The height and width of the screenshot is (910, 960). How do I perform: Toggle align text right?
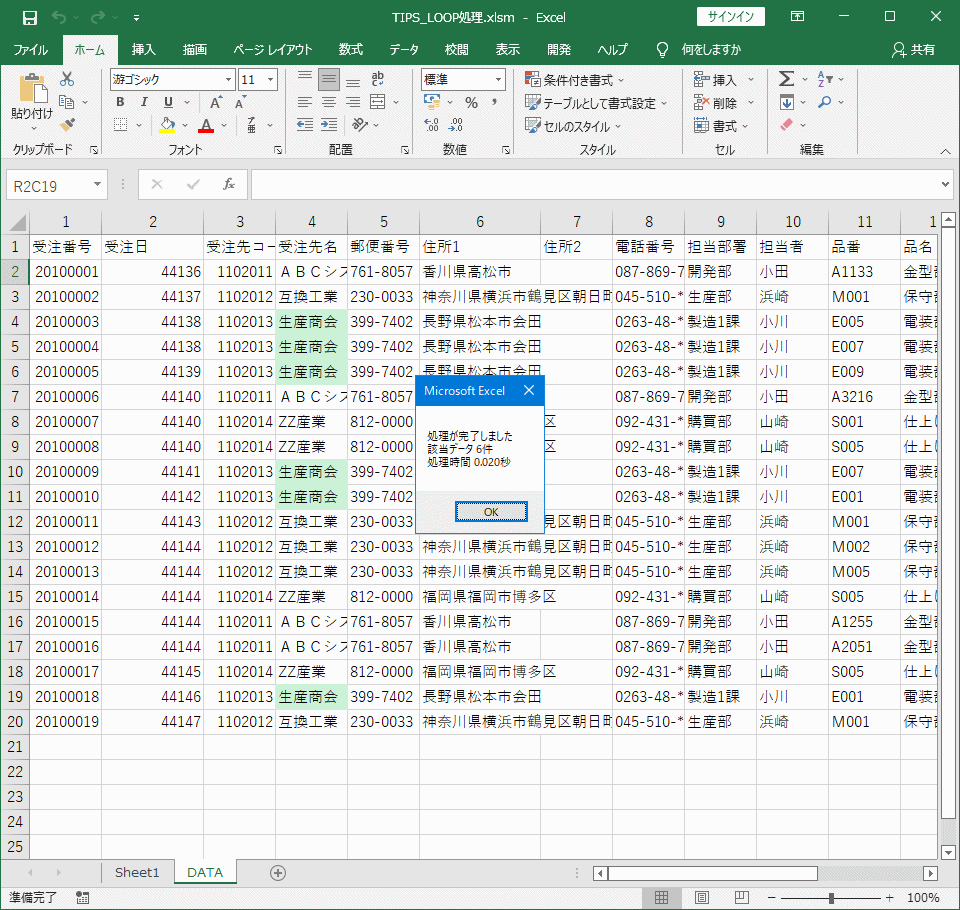click(x=353, y=102)
